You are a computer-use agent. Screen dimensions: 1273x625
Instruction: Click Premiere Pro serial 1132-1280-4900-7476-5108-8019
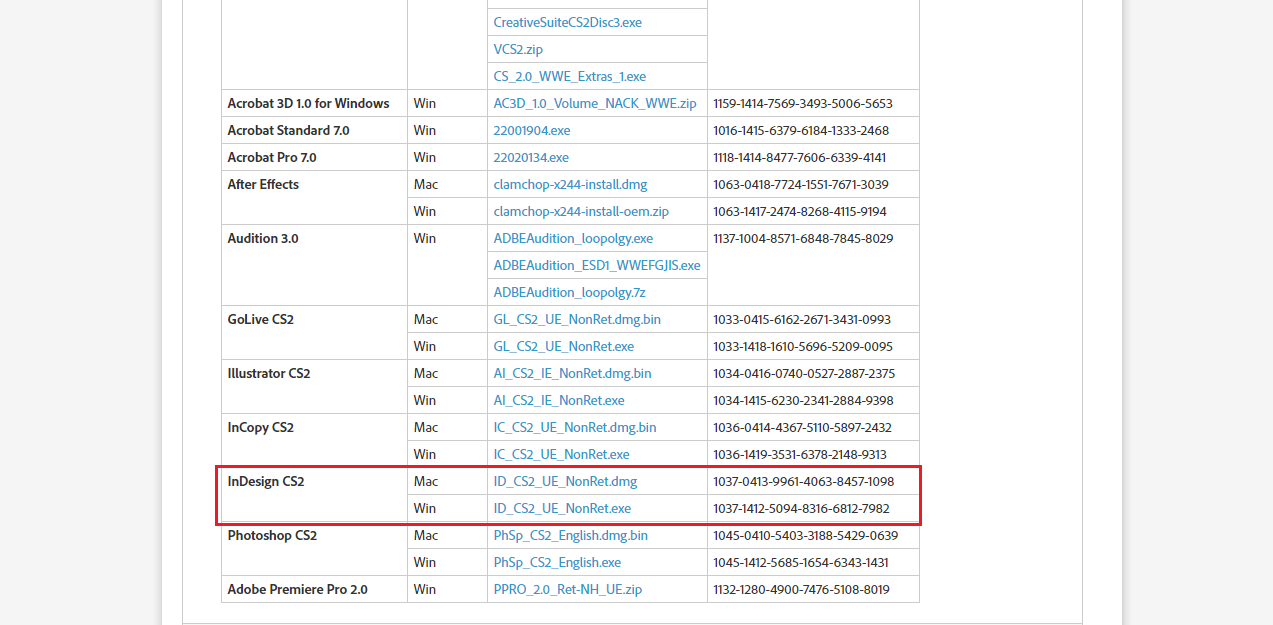(801, 589)
